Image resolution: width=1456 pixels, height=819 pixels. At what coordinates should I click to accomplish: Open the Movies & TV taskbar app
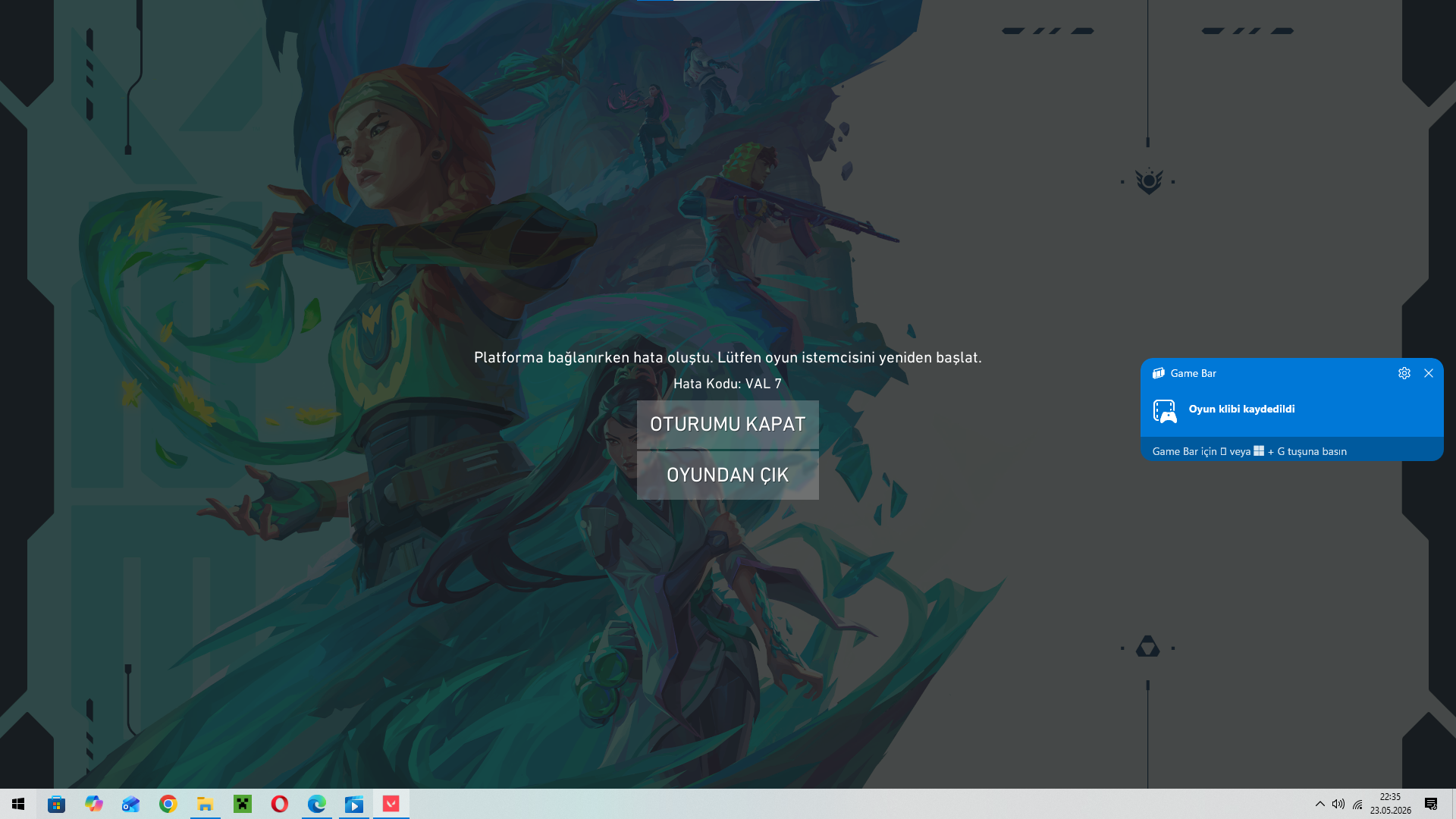353,804
